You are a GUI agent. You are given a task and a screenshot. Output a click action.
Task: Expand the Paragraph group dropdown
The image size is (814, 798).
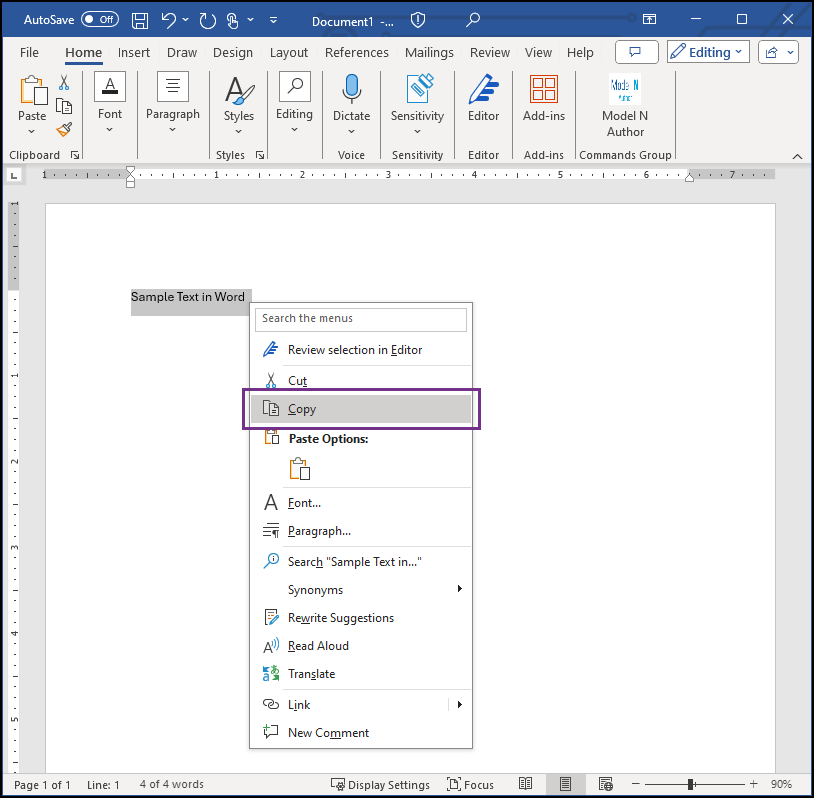[x=172, y=130]
